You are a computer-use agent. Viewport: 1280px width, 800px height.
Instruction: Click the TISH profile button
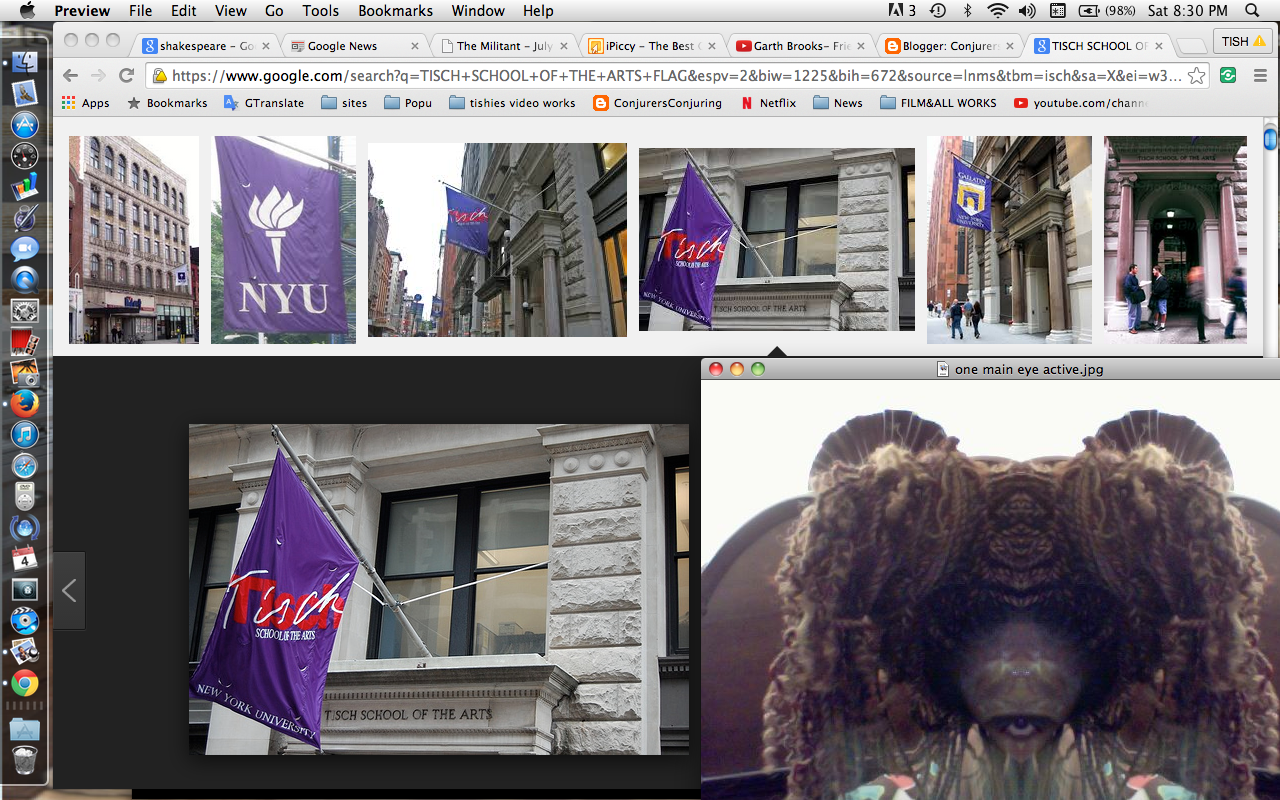tap(1243, 41)
